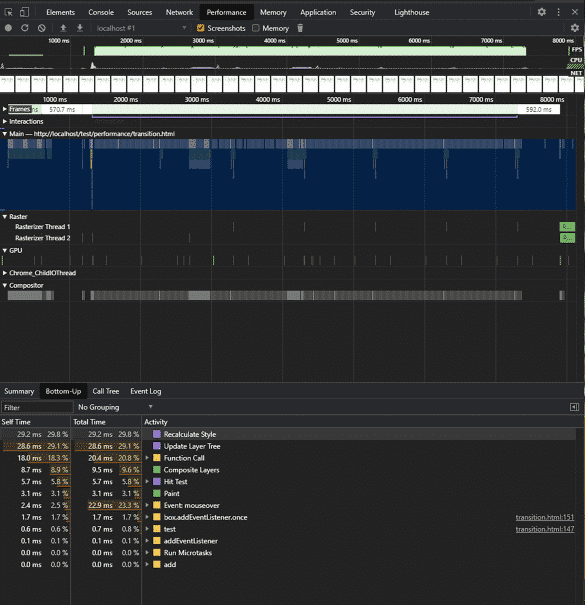Load a profile using the upload icon
Image resolution: width=585 pixels, height=605 pixels.
[x=63, y=28]
